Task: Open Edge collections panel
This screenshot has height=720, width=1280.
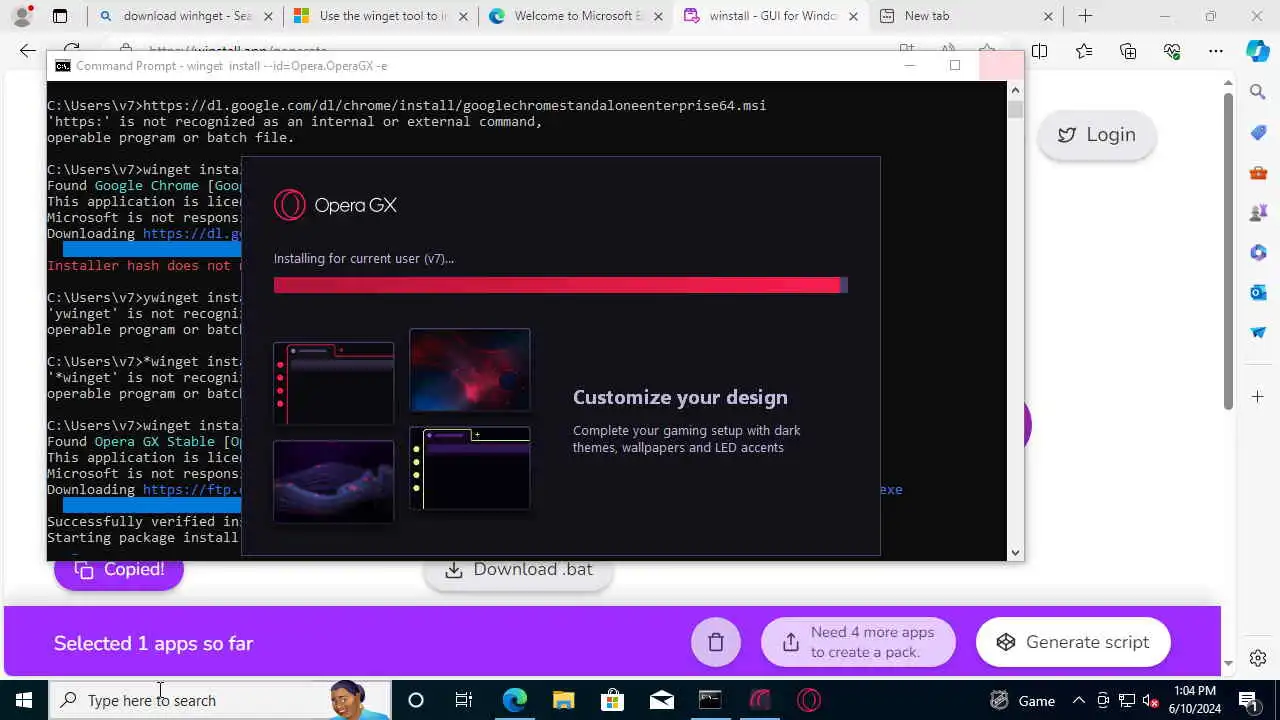Action: coord(1128,51)
